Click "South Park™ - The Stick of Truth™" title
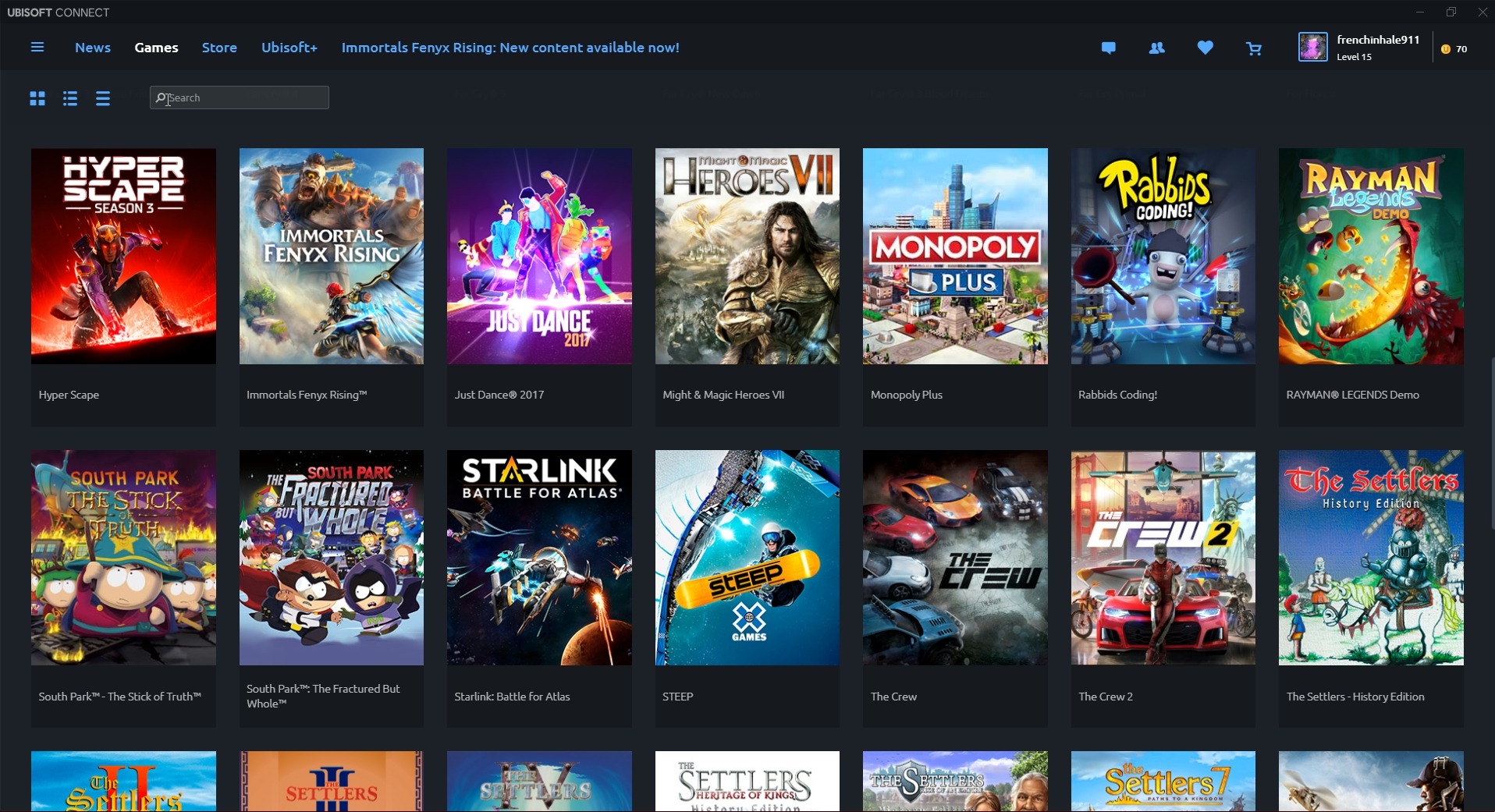The height and width of the screenshot is (812, 1495). (x=119, y=697)
